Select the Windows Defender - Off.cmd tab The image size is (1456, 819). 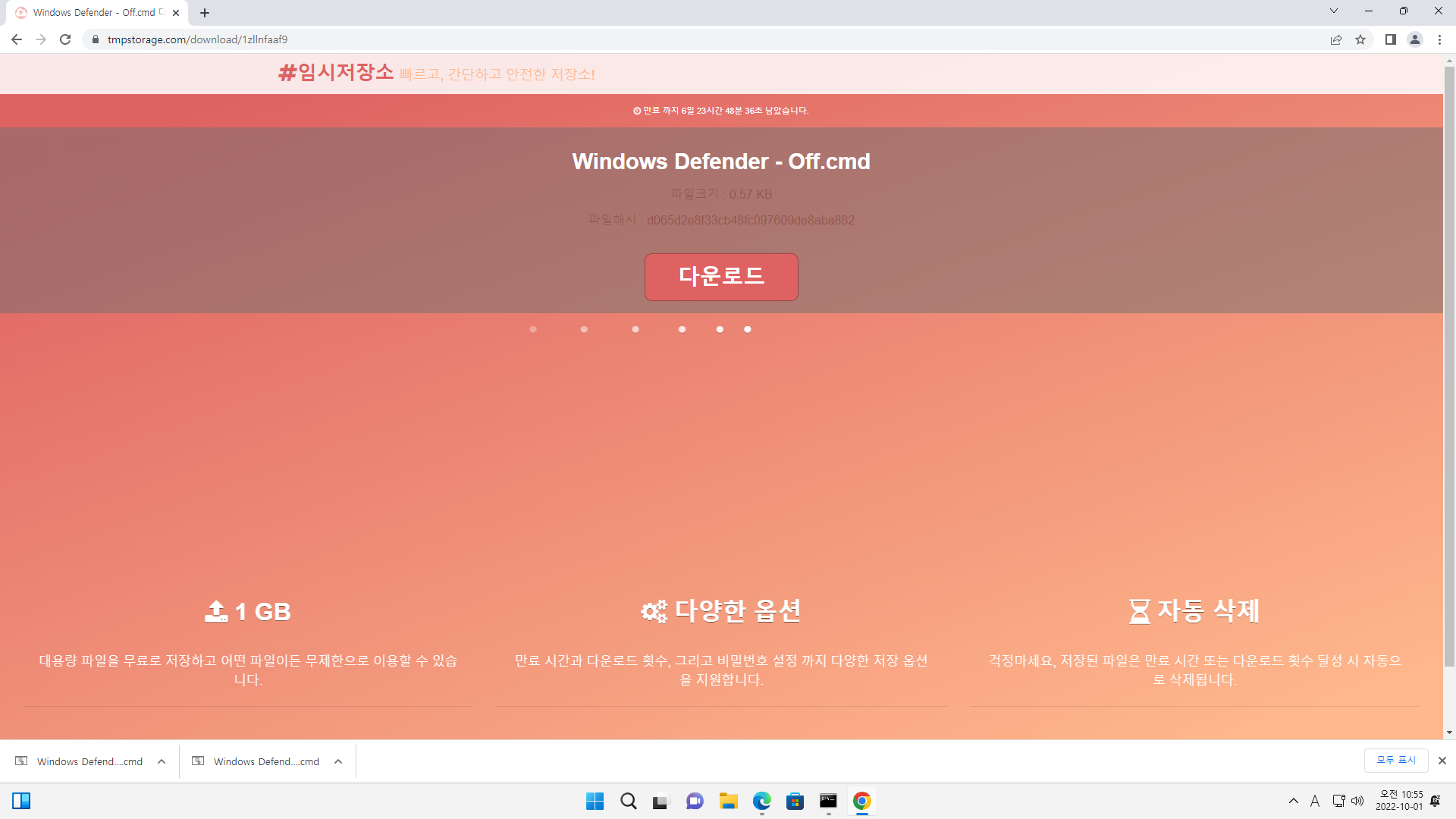point(99,13)
